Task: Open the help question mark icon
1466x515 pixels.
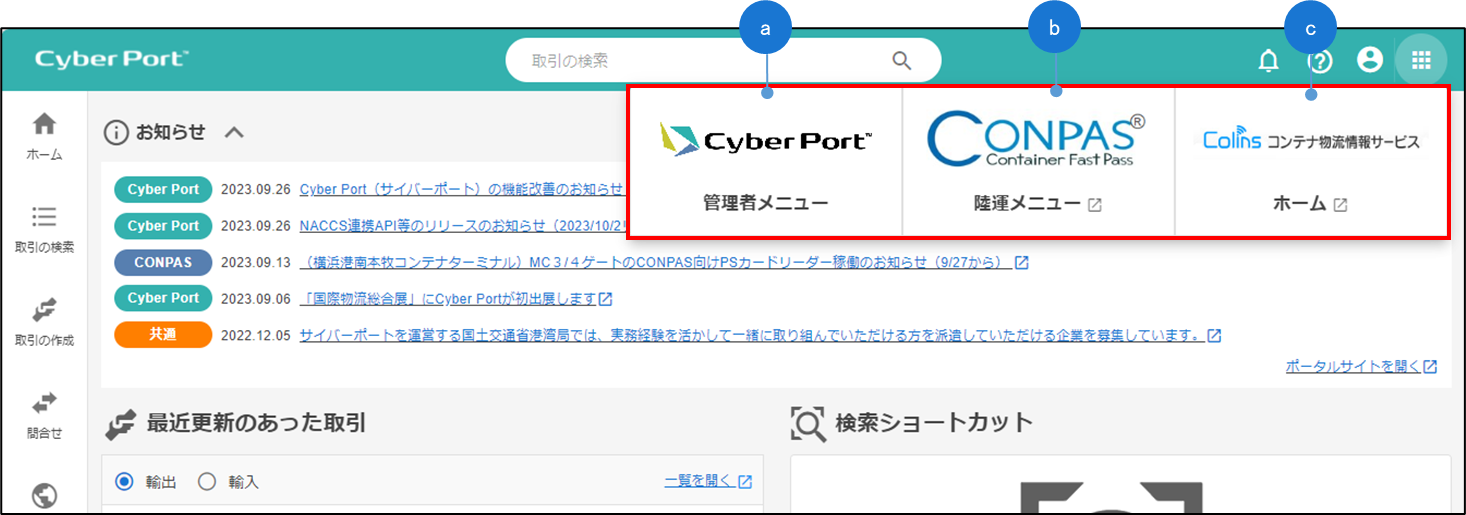Action: tap(1320, 61)
